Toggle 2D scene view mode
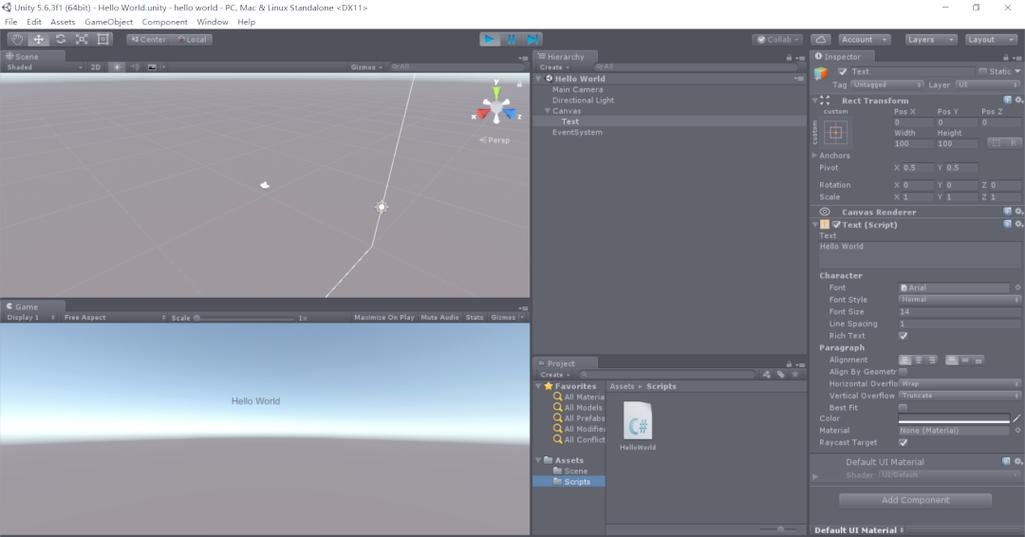Screen dimensions: 1025x537 coord(95,67)
